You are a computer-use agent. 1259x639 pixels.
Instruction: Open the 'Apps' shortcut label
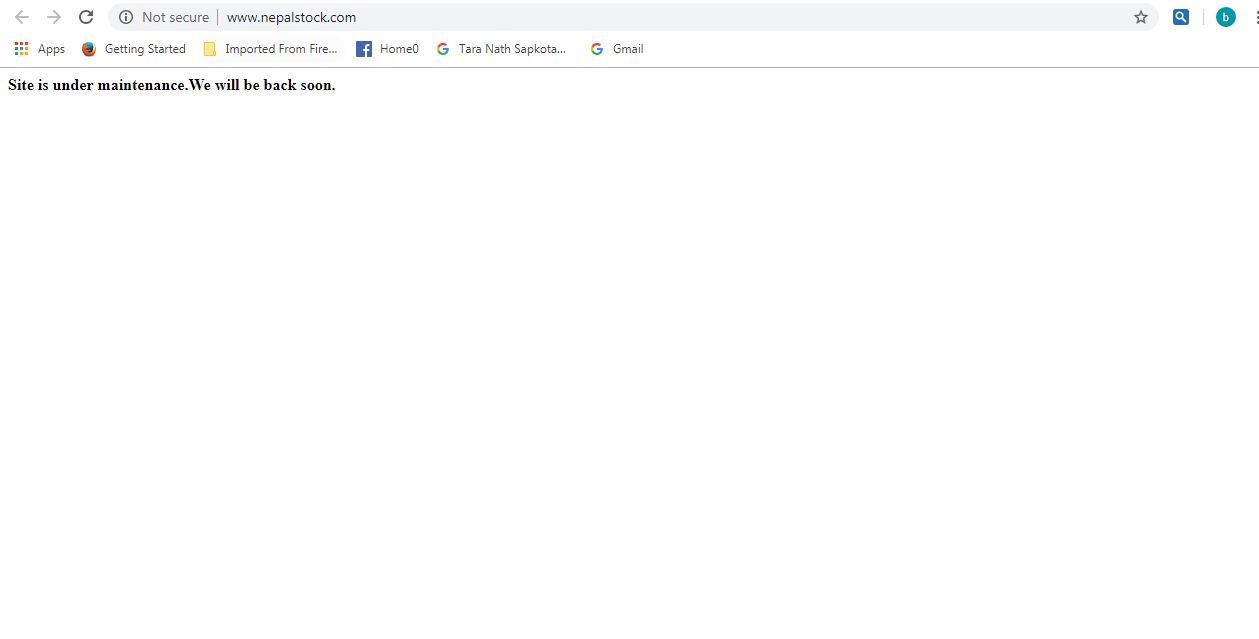(x=51, y=49)
